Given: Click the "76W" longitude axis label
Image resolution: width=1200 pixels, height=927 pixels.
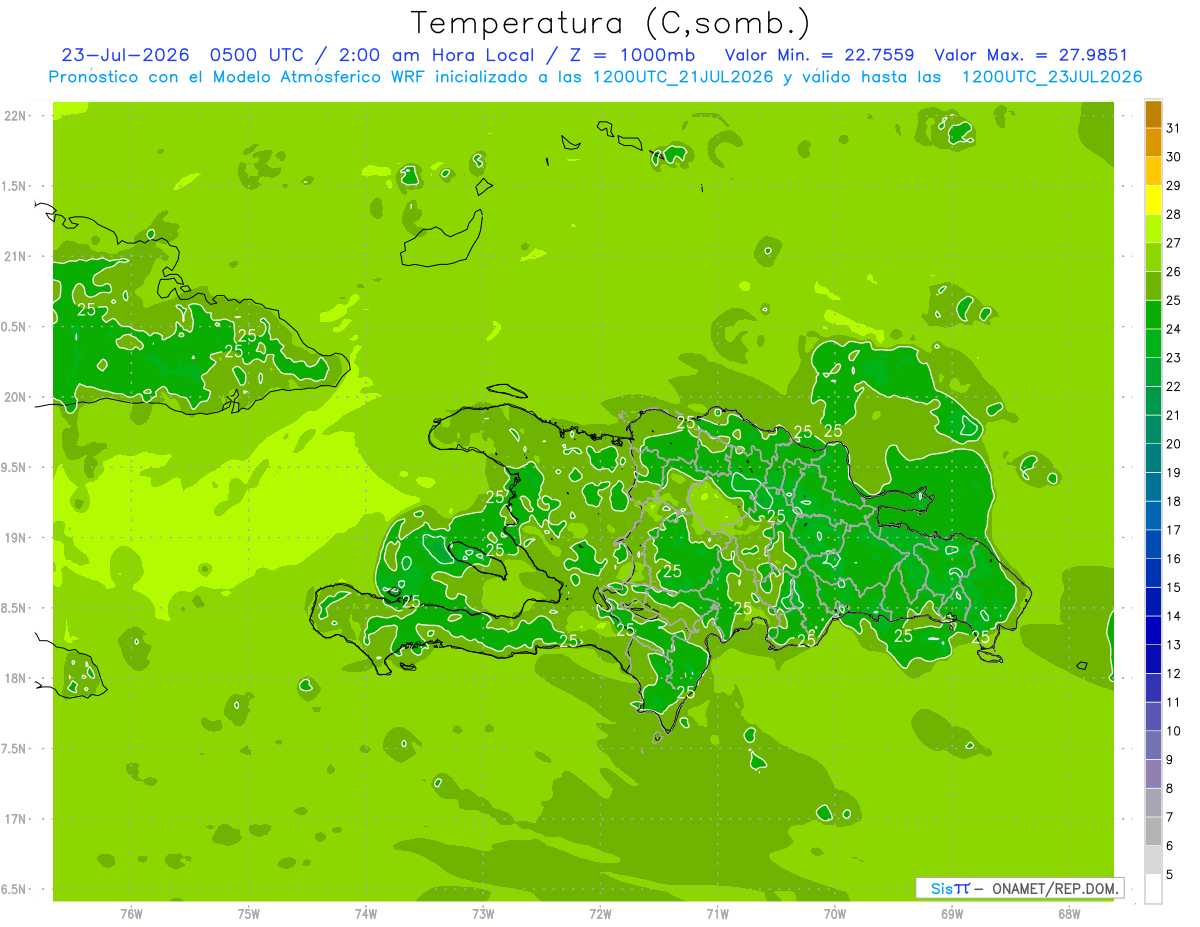Looking at the screenshot, I should tap(131, 914).
